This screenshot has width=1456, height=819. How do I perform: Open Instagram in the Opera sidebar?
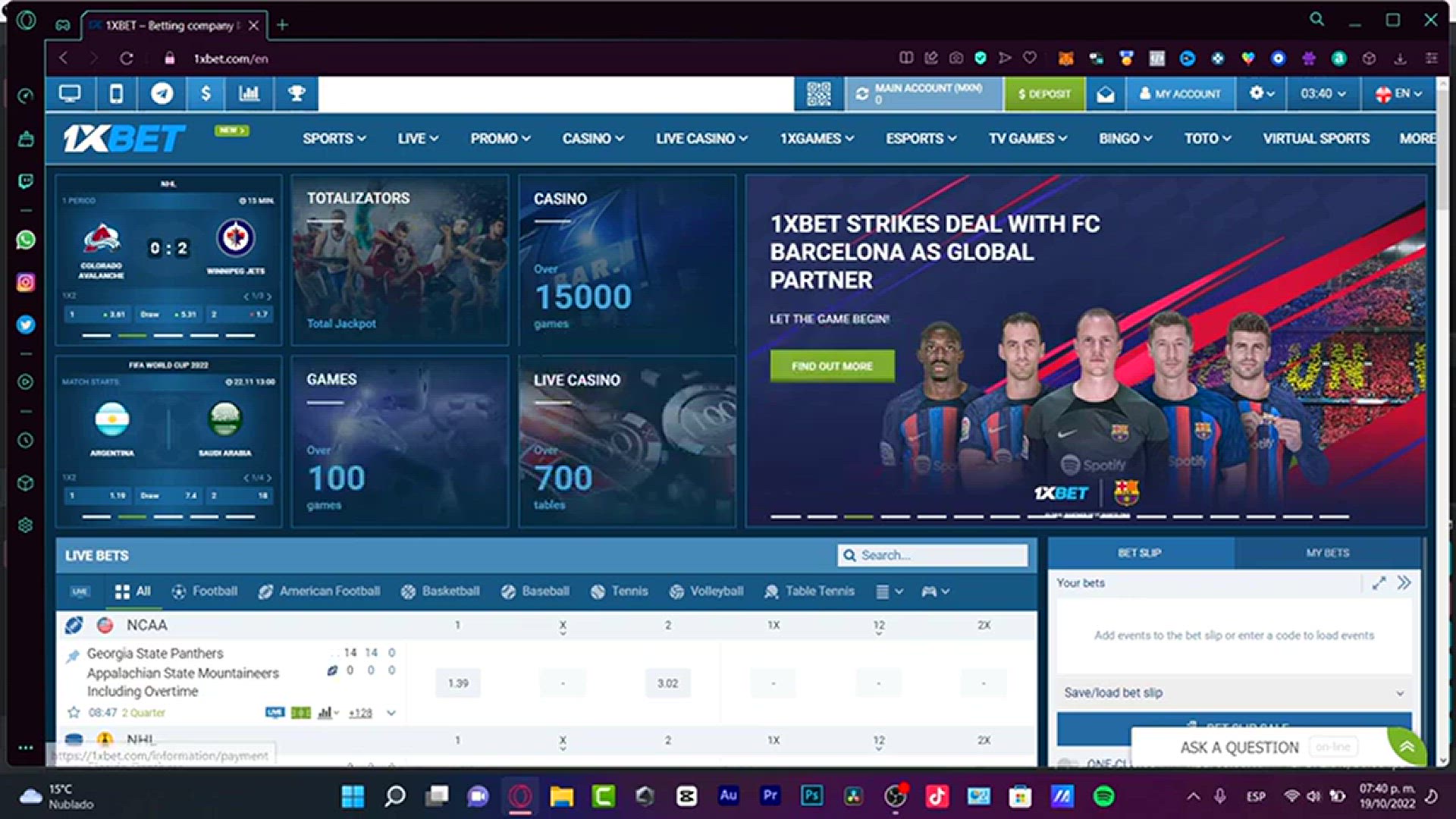[26, 282]
